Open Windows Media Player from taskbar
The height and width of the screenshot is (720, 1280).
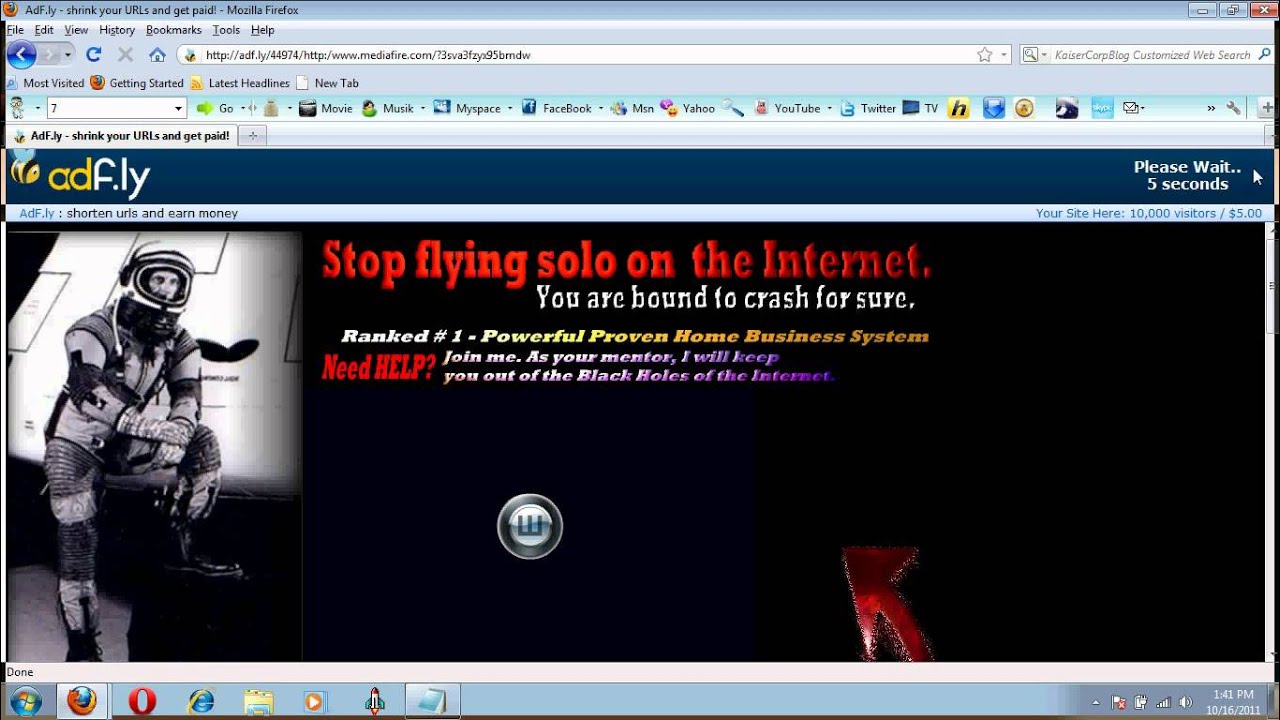(x=315, y=701)
